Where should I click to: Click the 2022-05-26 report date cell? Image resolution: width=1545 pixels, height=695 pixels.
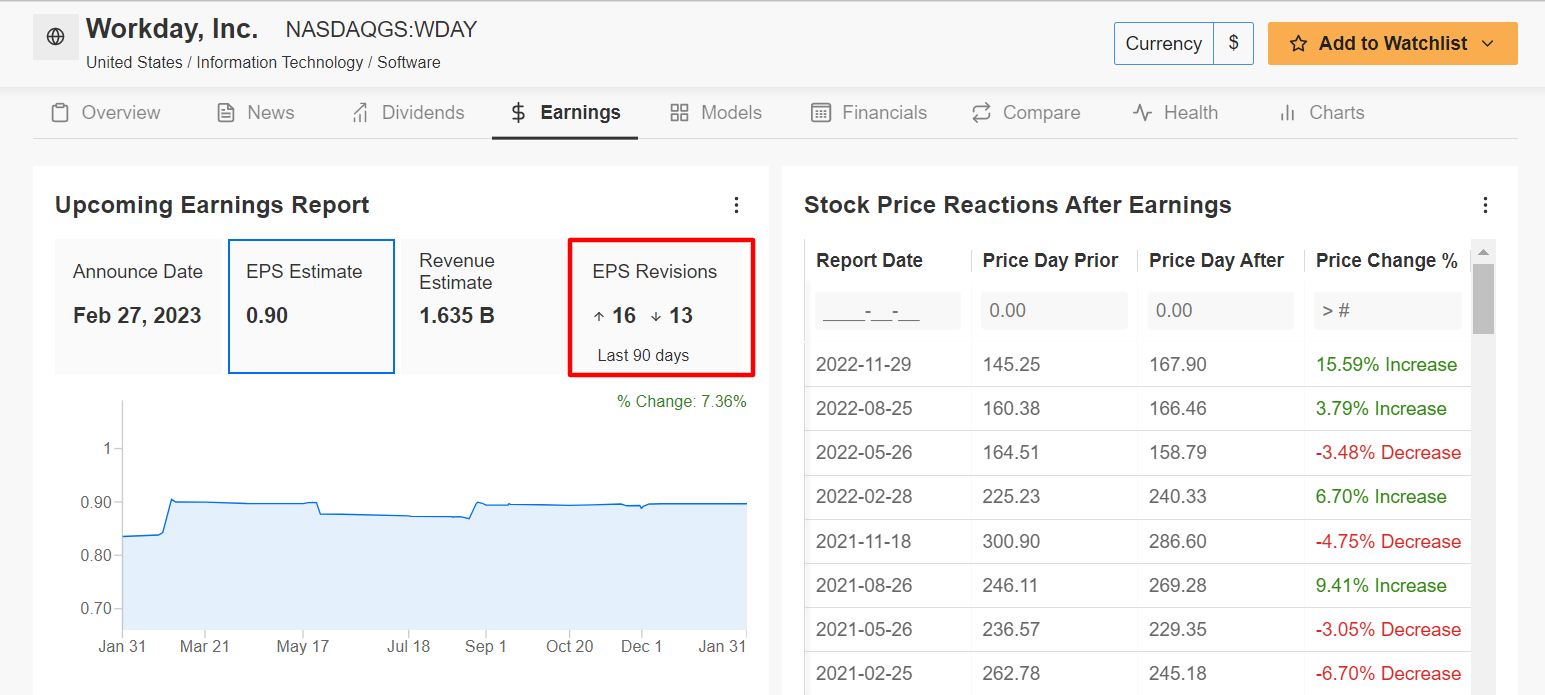(x=864, y=453)
